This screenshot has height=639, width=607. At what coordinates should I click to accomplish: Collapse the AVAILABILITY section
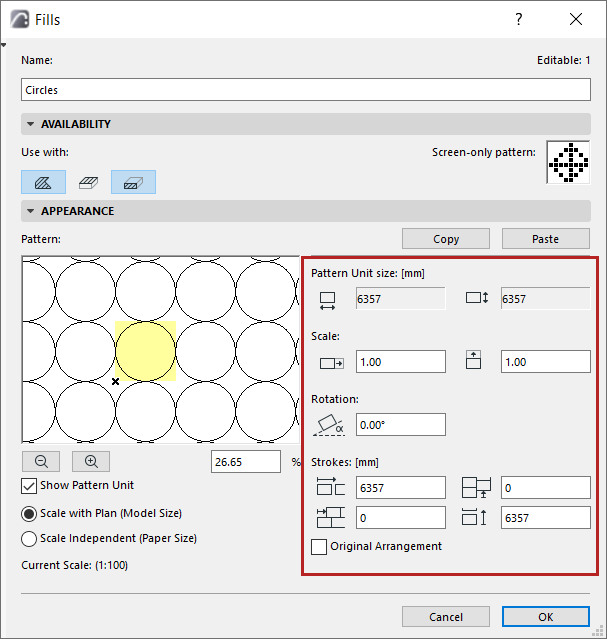coord(30,124)
